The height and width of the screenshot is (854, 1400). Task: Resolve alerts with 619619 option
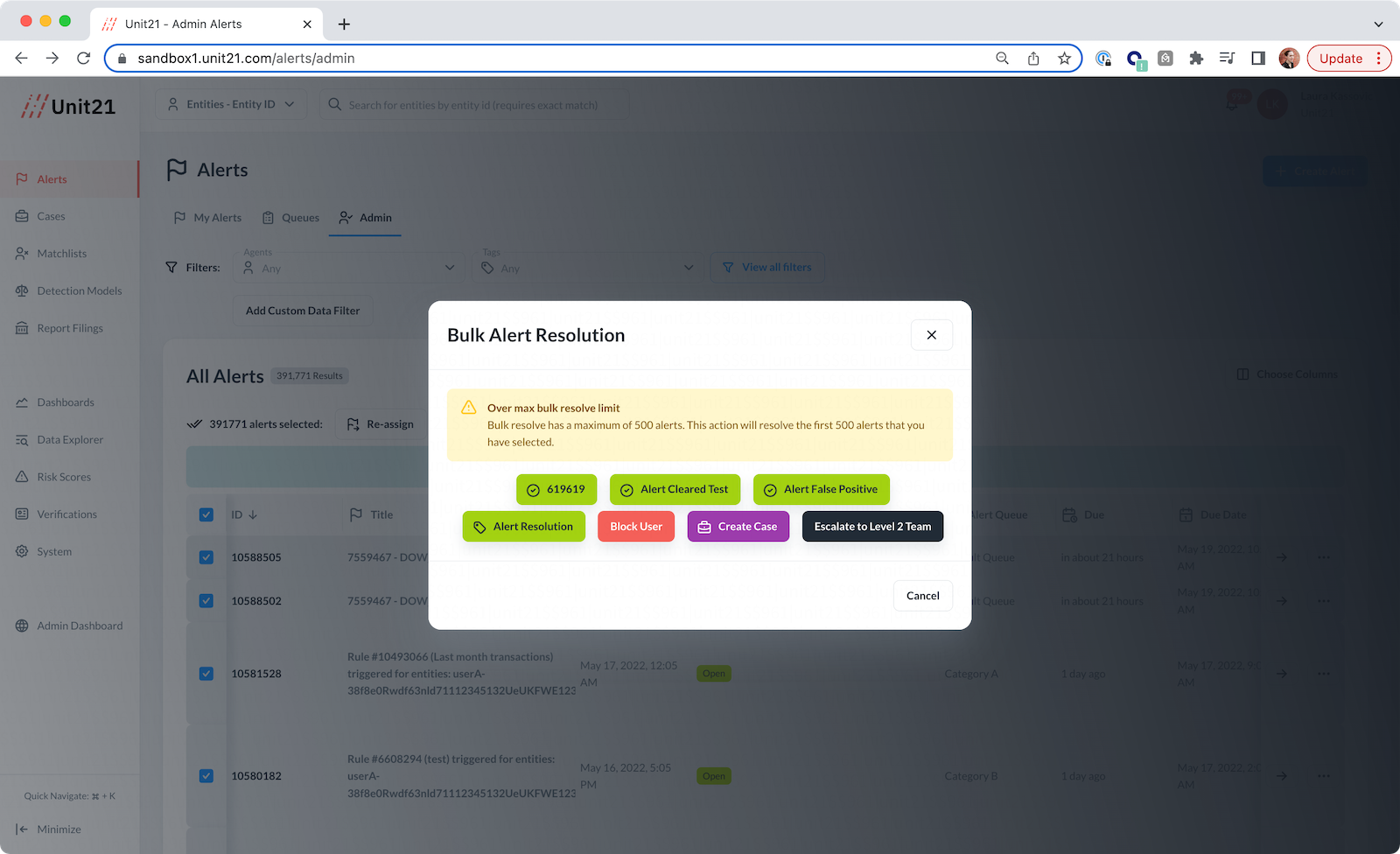click(556, 490)
